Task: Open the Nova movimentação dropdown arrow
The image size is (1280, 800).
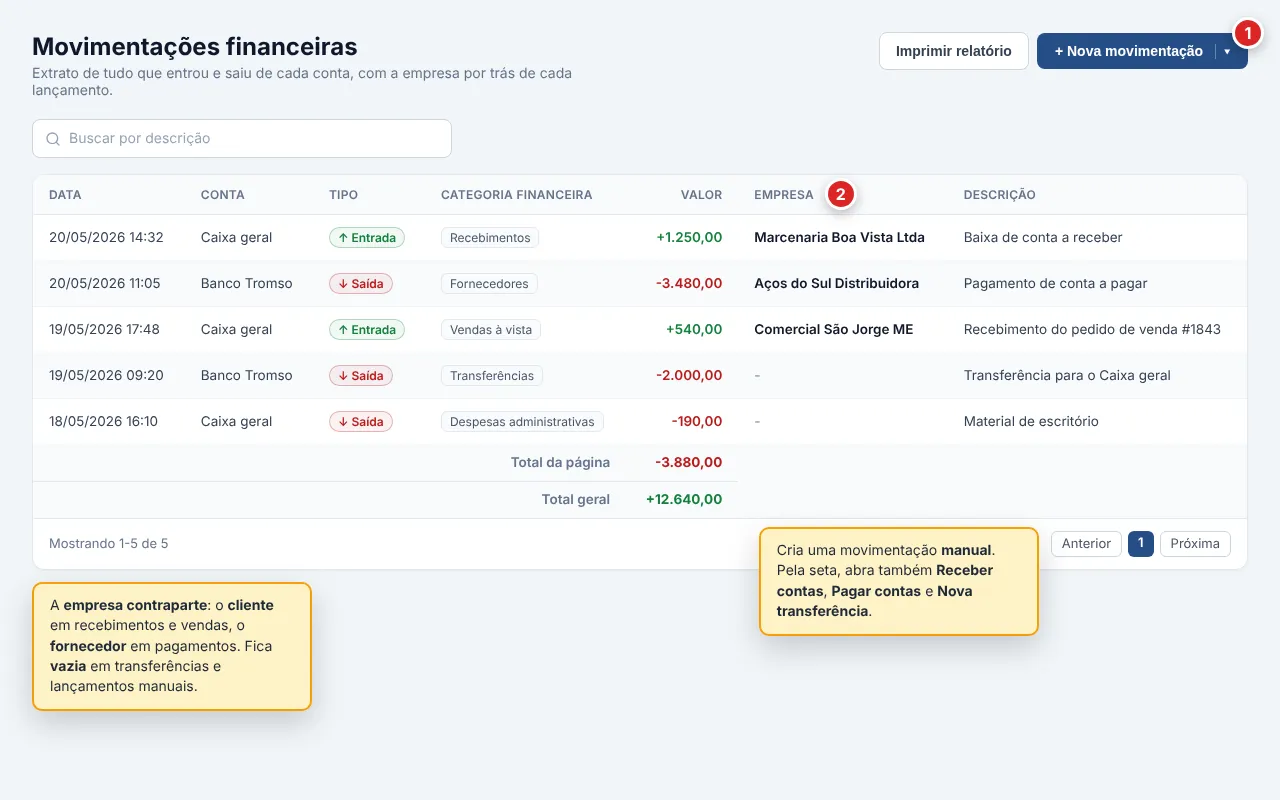Action: tap(1227, 51)
